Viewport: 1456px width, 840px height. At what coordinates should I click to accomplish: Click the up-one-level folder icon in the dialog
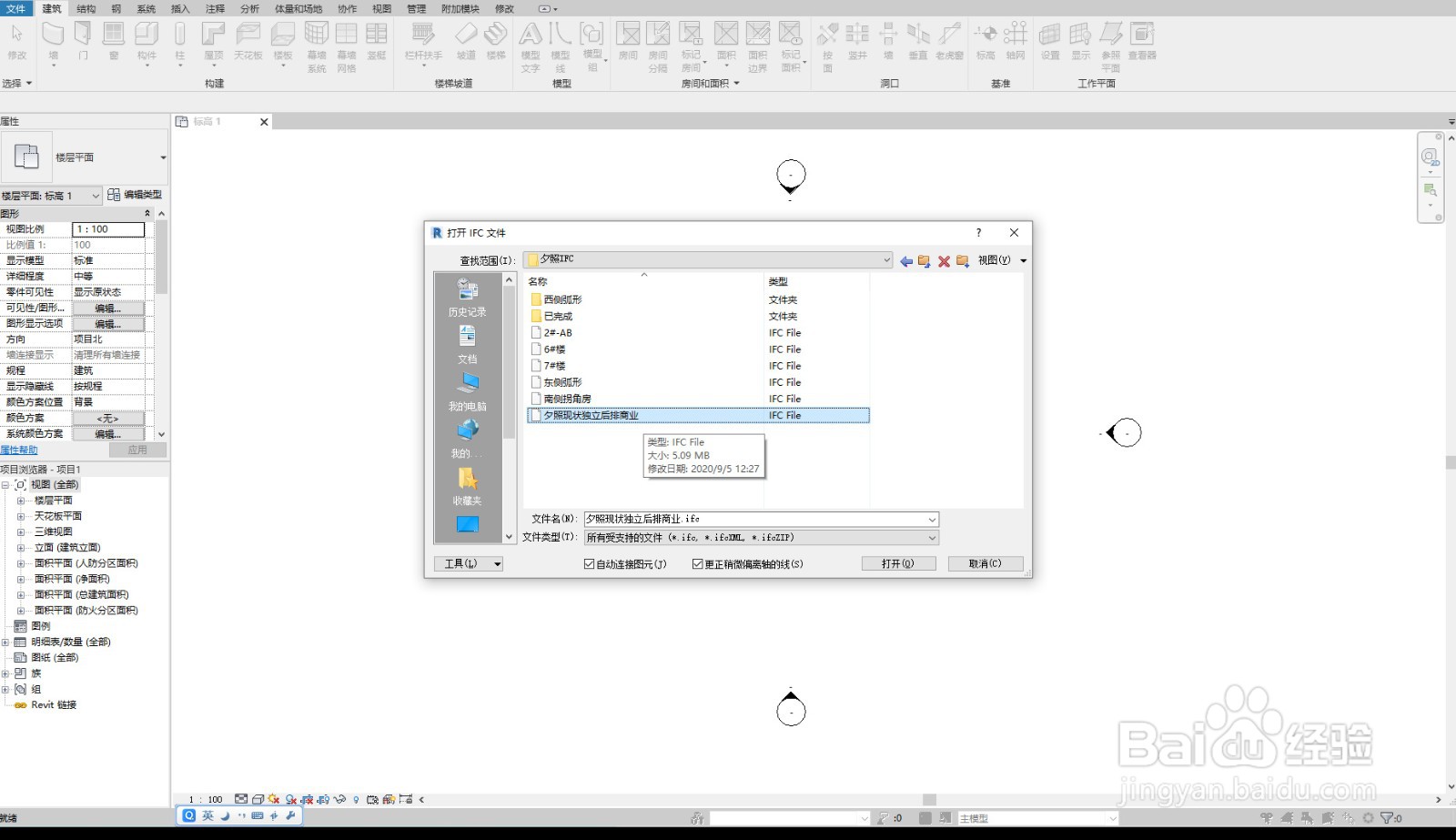click(x=925, y=261)
